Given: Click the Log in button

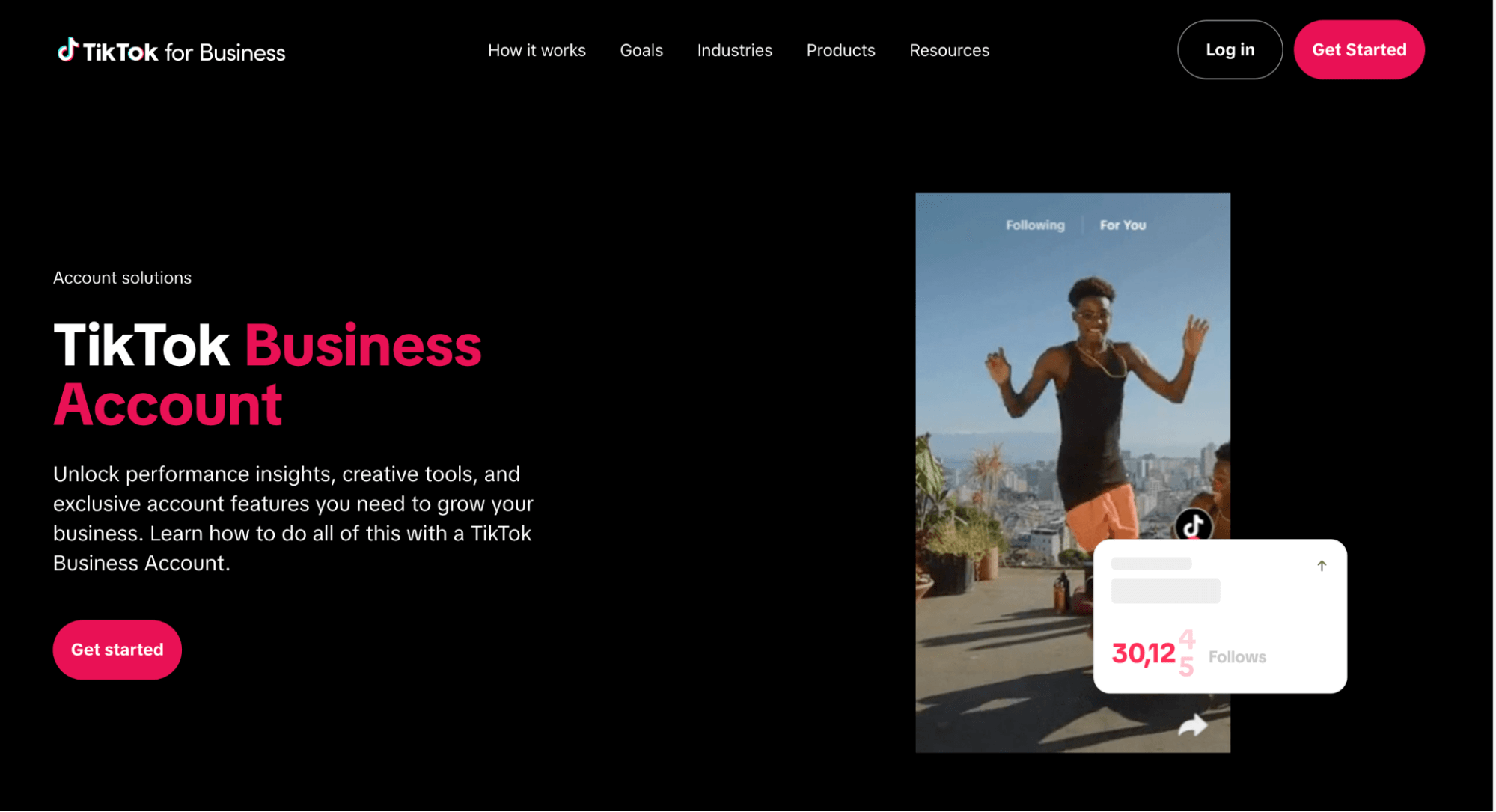Looking at the screenshot, I should (x=1231, y=49).
